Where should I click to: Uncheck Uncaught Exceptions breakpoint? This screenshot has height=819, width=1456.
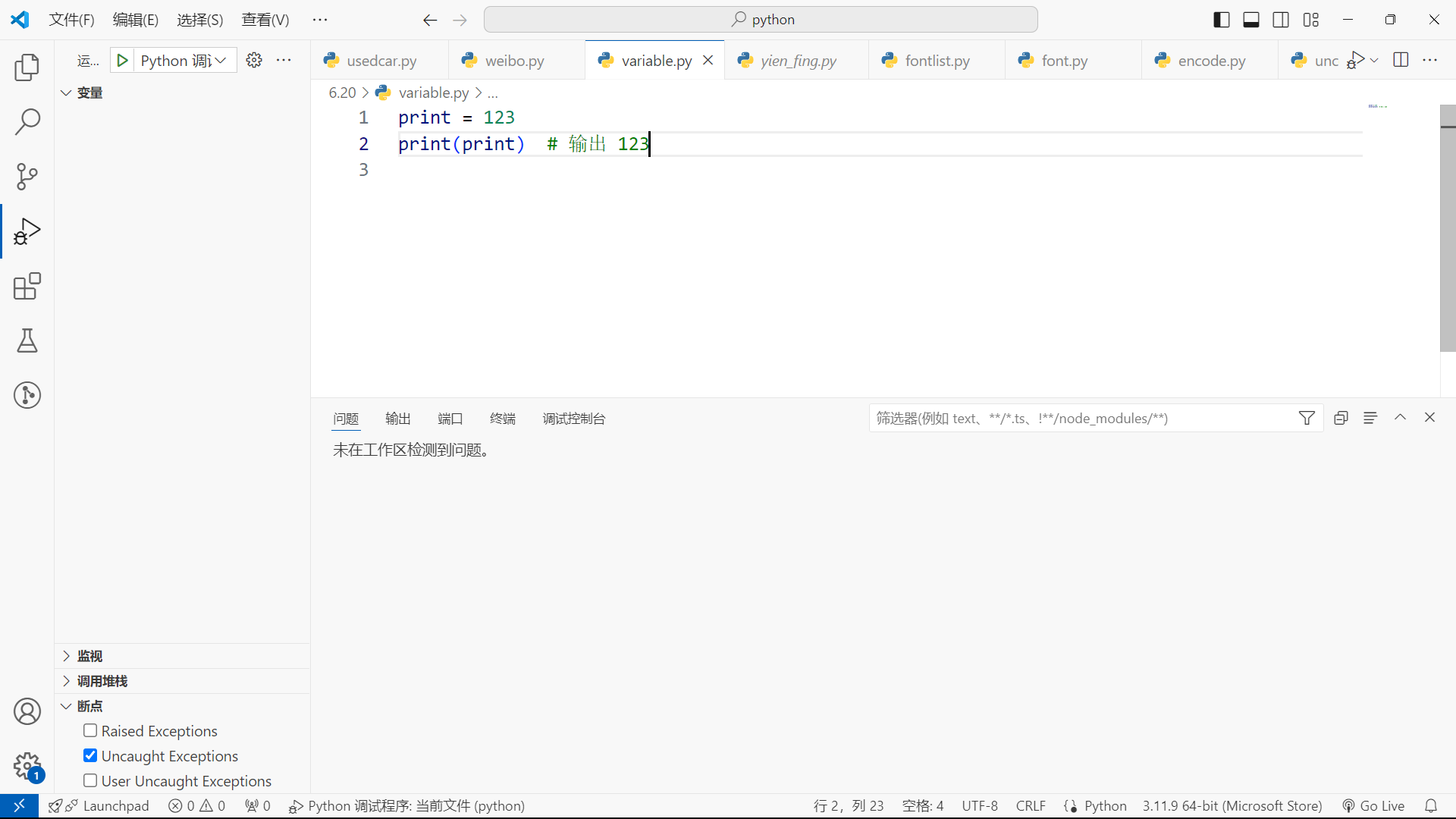tap(90, 755)
